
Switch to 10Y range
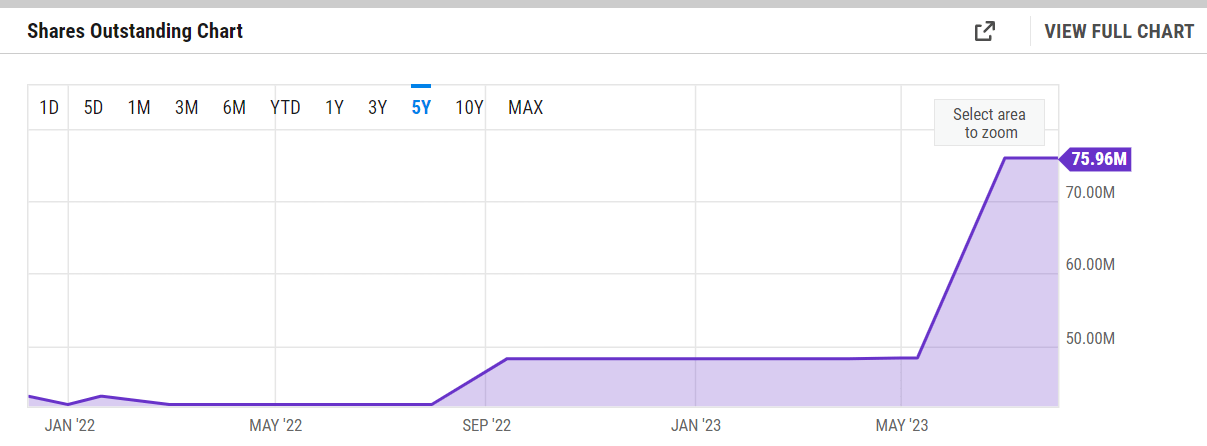tap(469, 107)
